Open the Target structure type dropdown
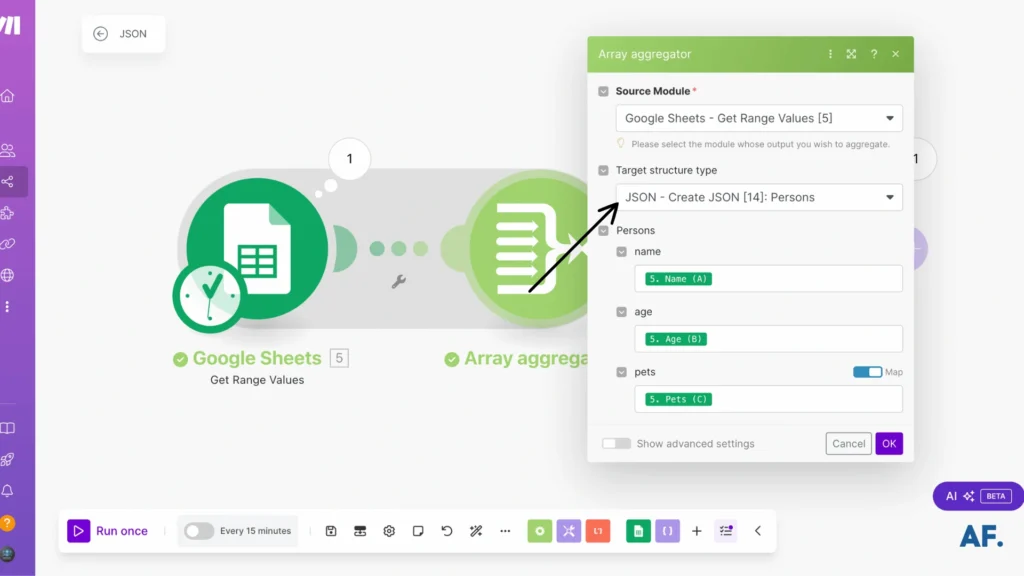Screen dimensions: 1024x576 pyautogui.click(x=759, y=197)
